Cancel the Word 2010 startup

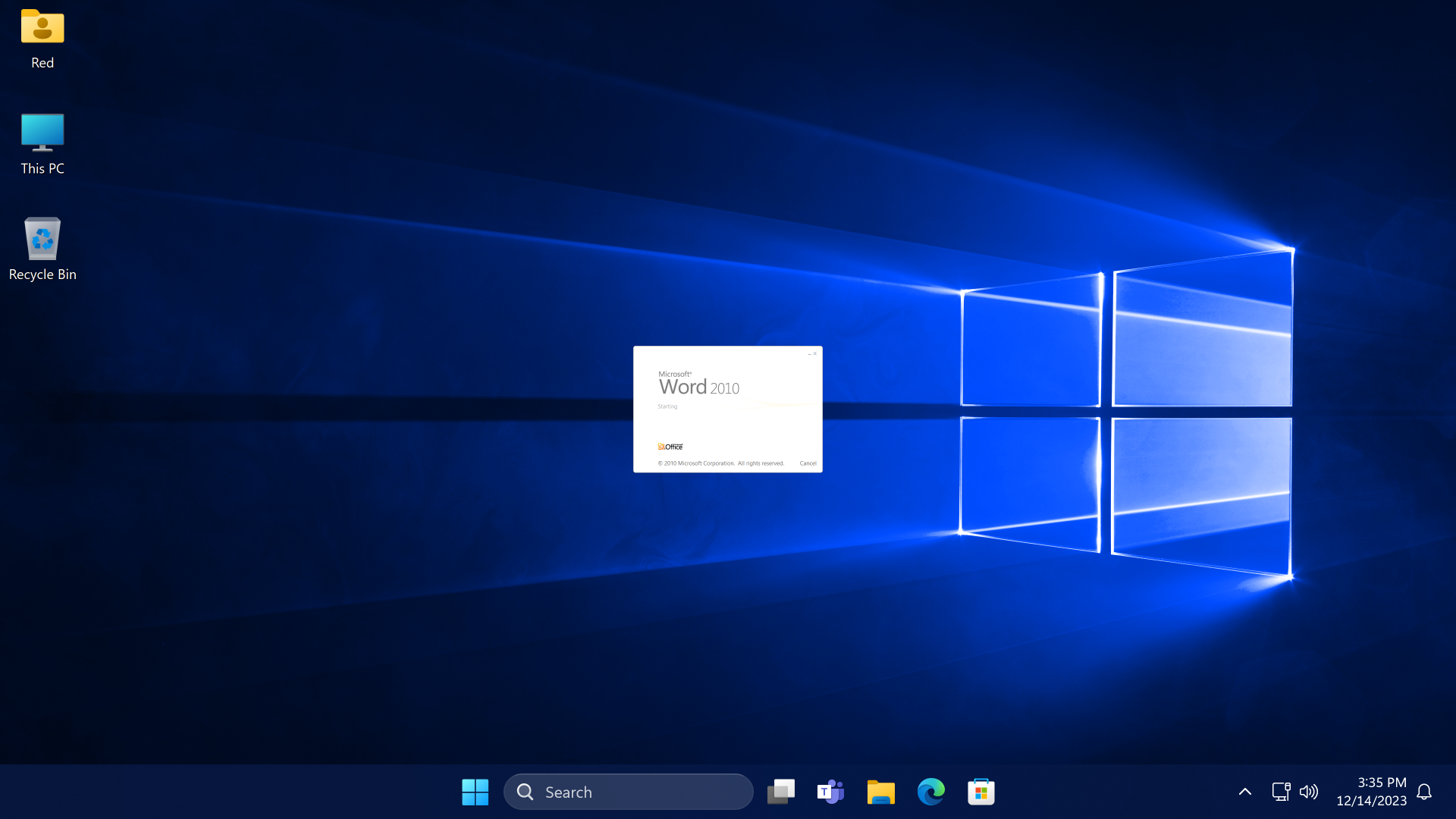[808, 463]
